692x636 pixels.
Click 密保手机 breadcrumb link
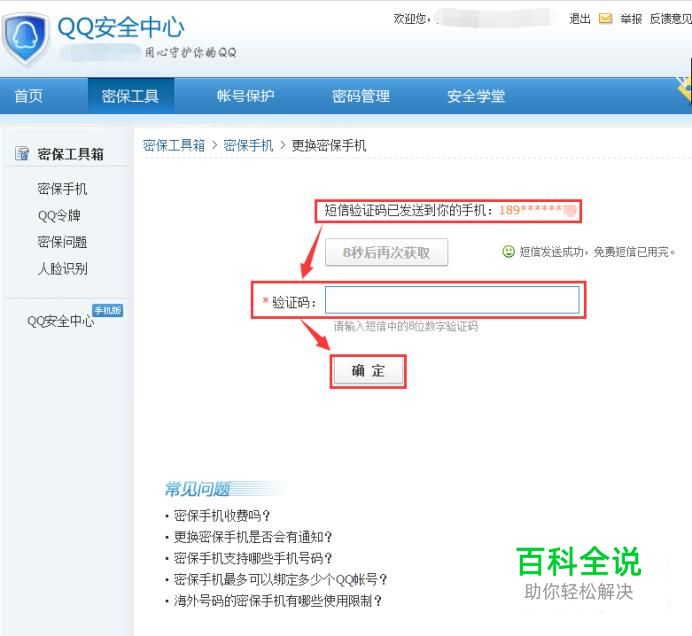click(x=248, y=145)
